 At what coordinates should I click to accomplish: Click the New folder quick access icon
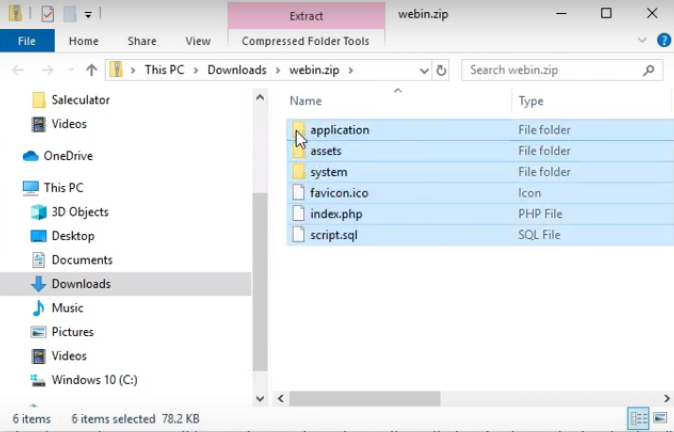pyautogui.click(x=70, y=14)
